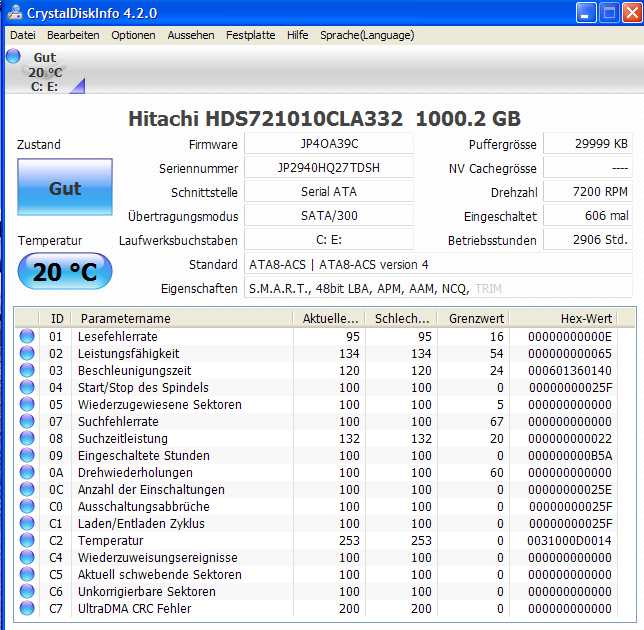Click the Aktuelle... column header

pyautogui.click(x=329, y=318)
